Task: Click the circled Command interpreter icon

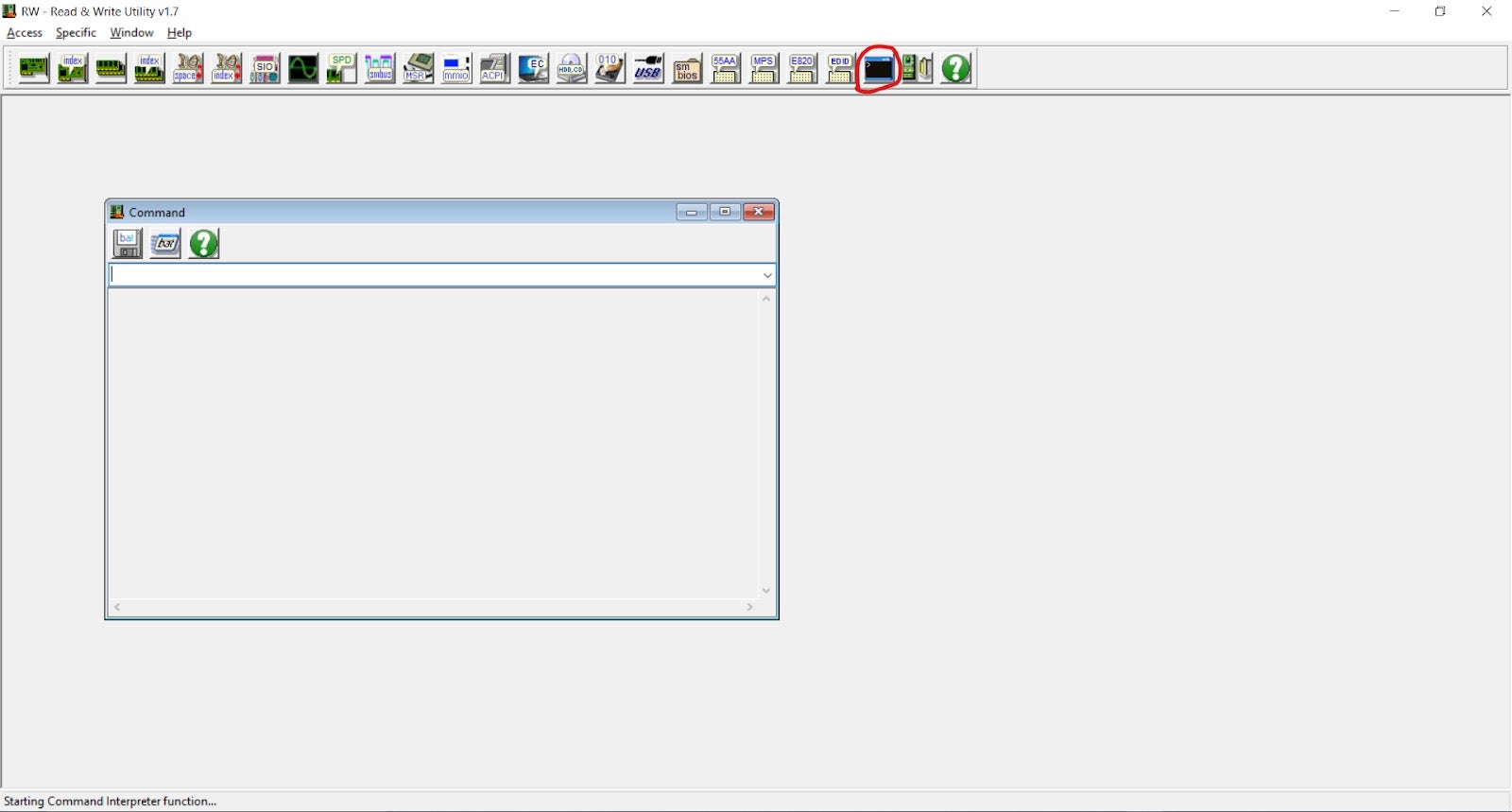Action: coord(878,68)
